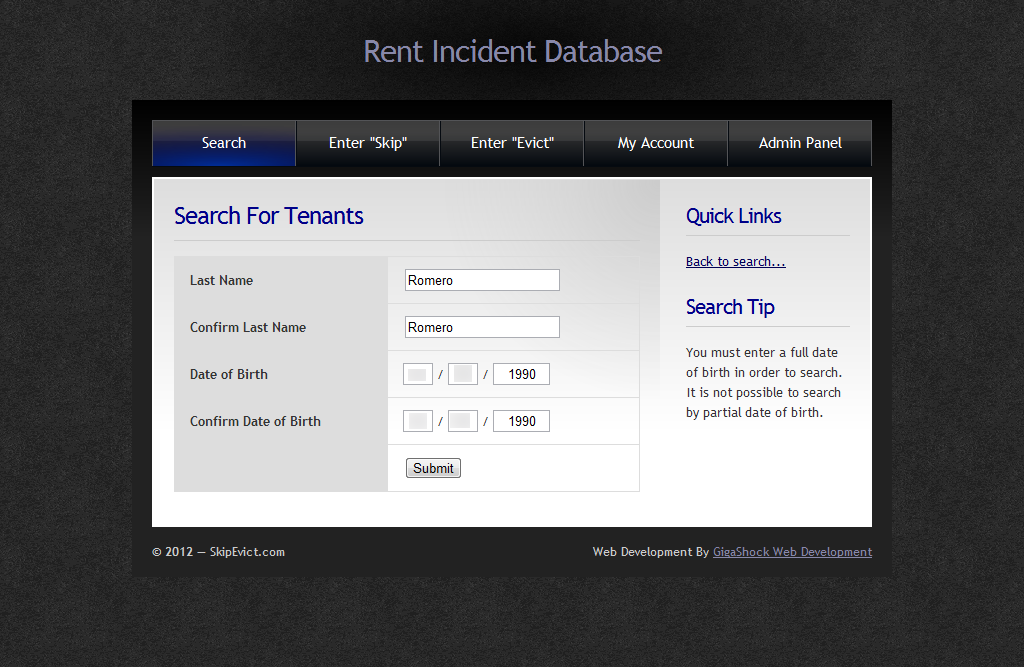The image size is (1024, 667).
Task: Switch to the Enter "Skip" tab
Action: (x=368, y=143)
